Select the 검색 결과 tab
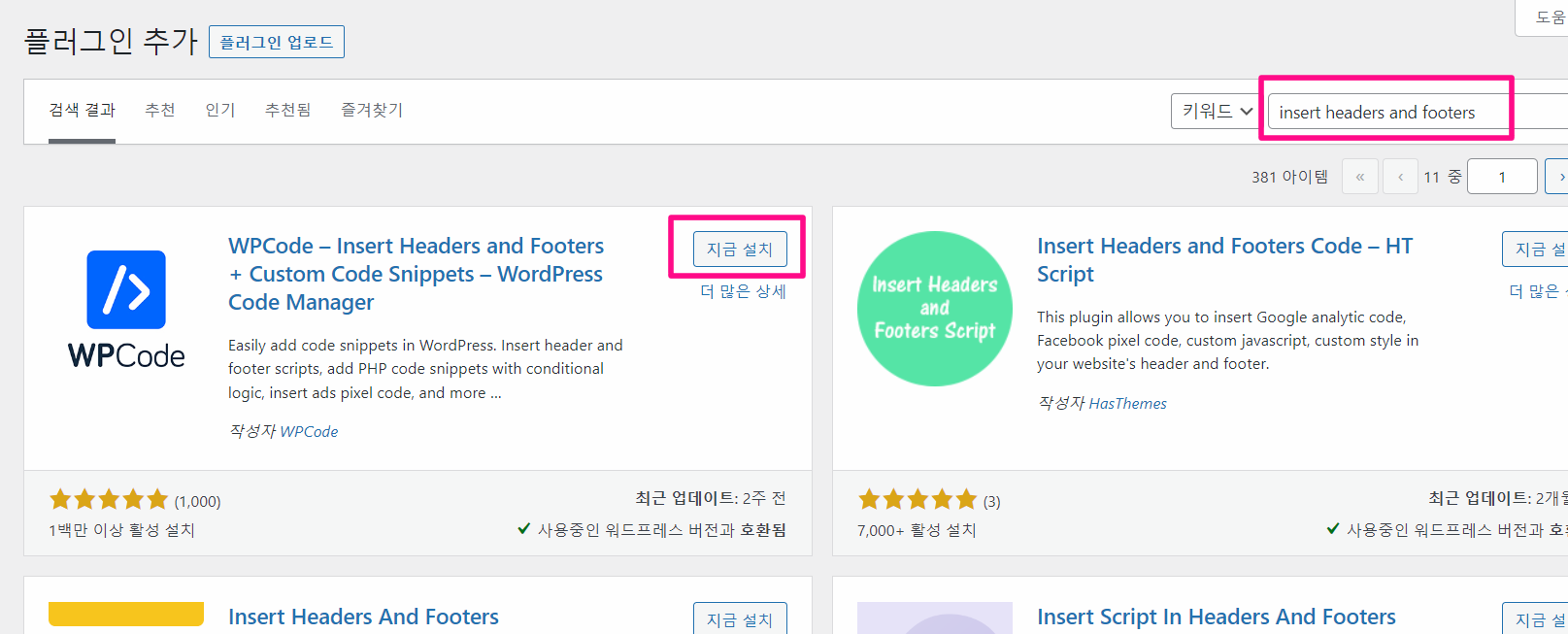Screen dimensions: 1568x634 click(x=83, y=111)
